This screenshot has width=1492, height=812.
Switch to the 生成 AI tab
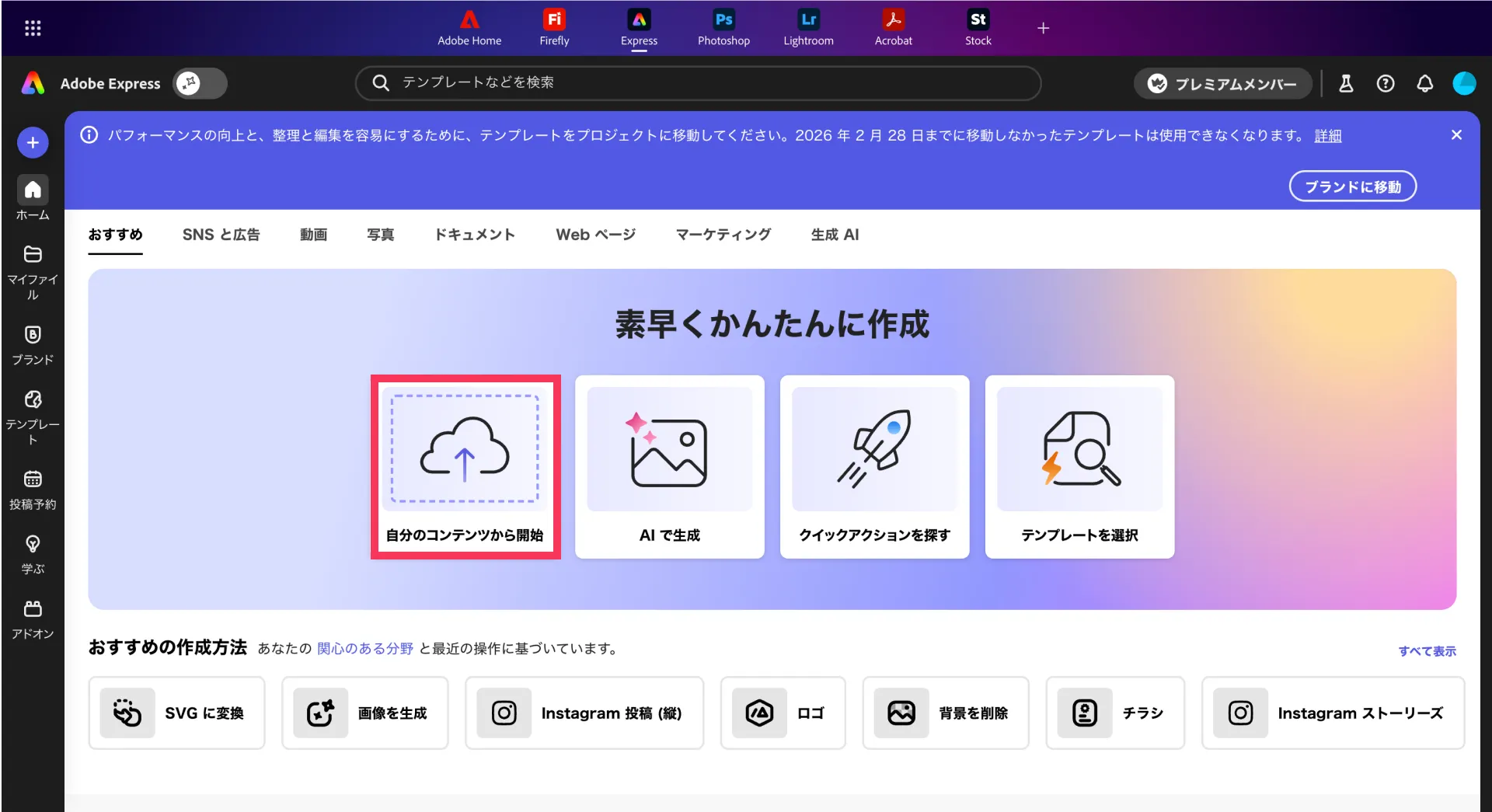(x=835, y=235)
